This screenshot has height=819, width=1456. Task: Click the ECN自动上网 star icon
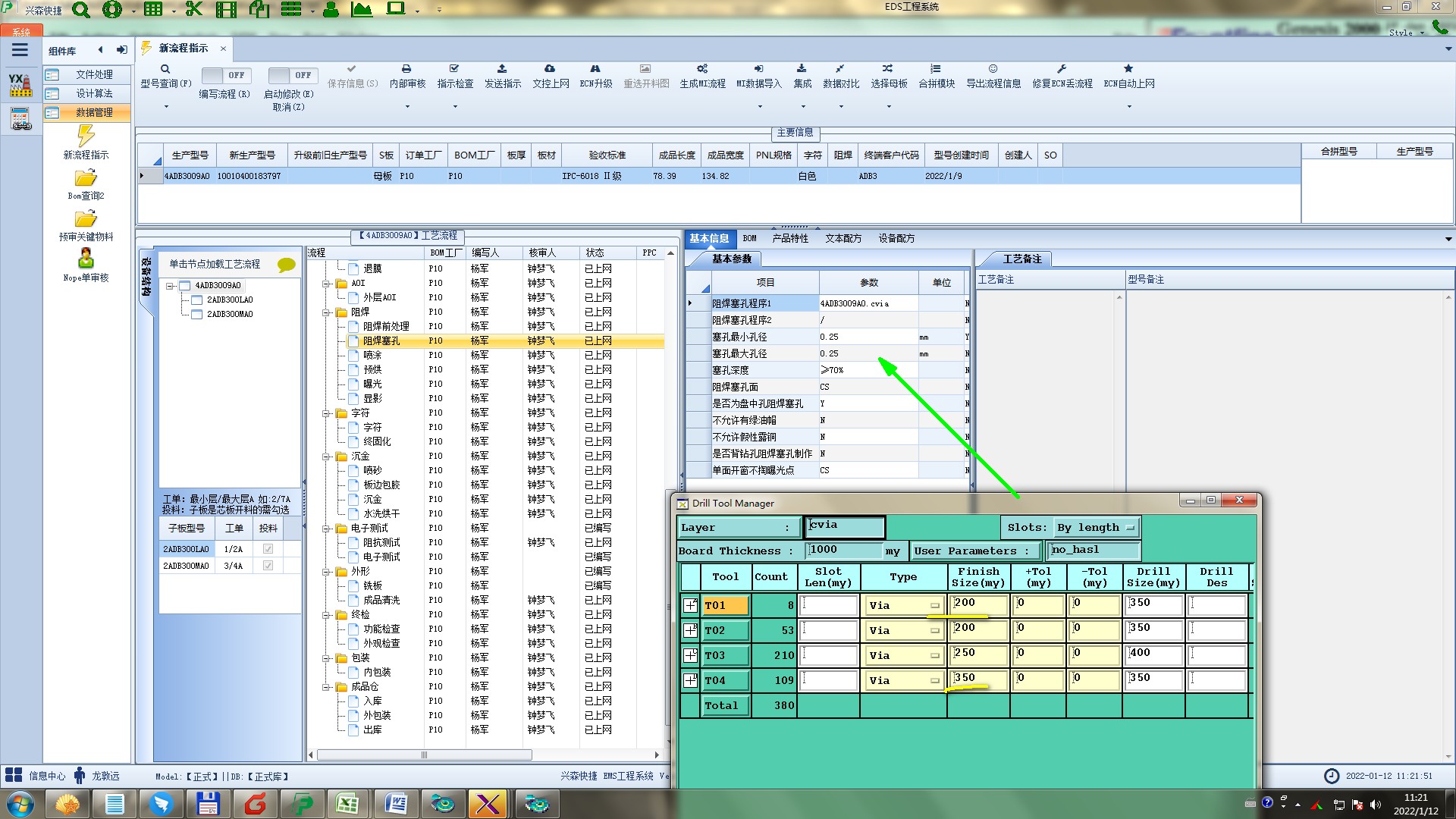[x=1128, y=69]
